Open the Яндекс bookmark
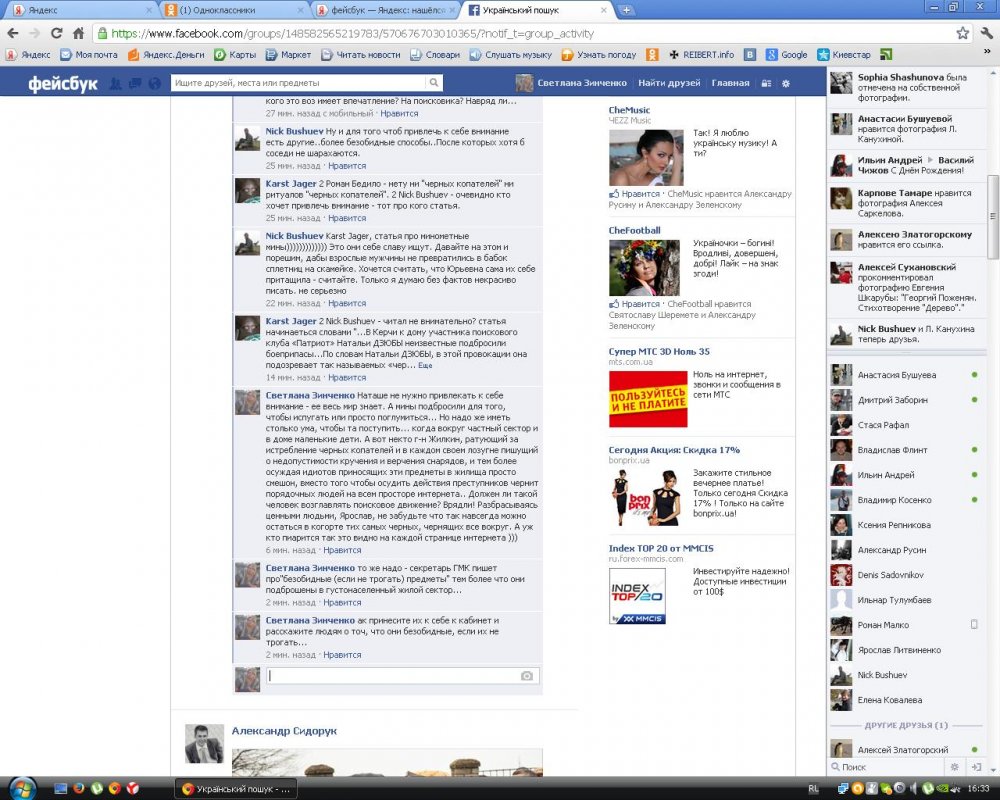Image resolution: width=1000 pixels, height=800 pixels. [29, 55]
